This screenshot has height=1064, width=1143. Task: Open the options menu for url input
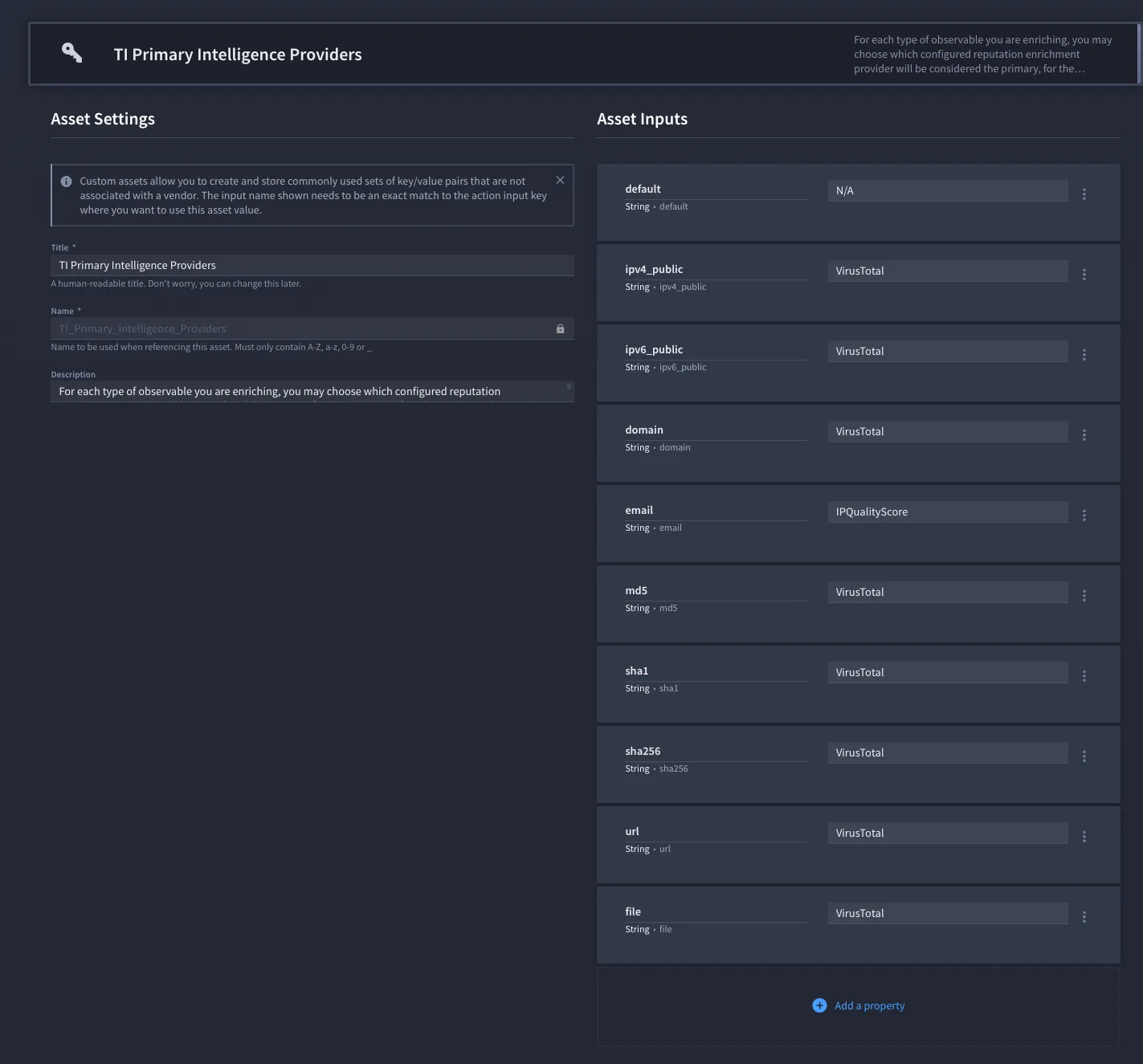point(1084,837)
